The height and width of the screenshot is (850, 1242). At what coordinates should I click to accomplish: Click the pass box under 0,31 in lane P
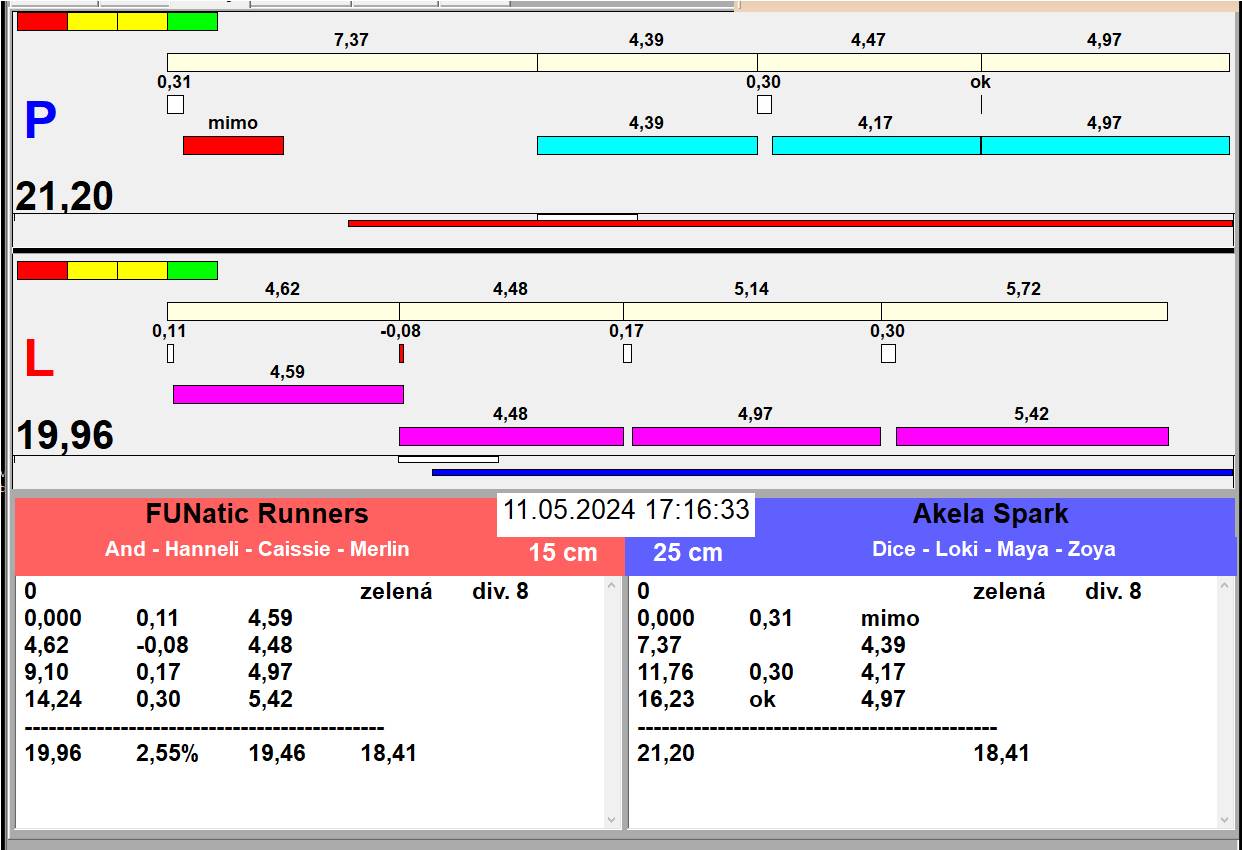[x=175, y=104]
